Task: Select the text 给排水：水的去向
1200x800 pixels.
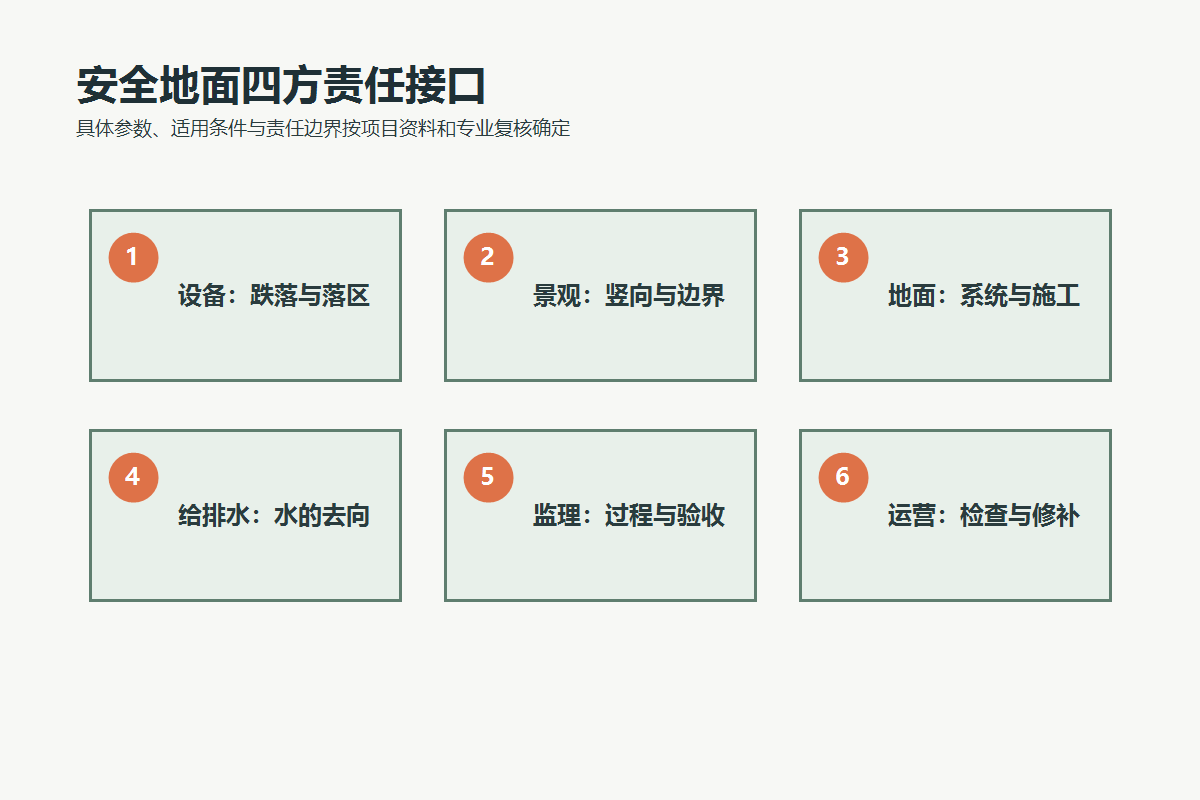Action: pyautogui.click(x=274, y=516)
